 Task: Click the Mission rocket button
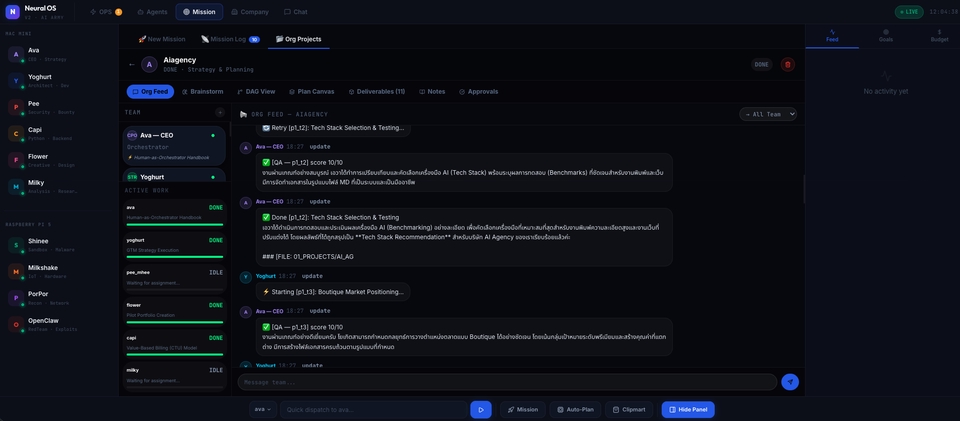(x=522, y=409)
